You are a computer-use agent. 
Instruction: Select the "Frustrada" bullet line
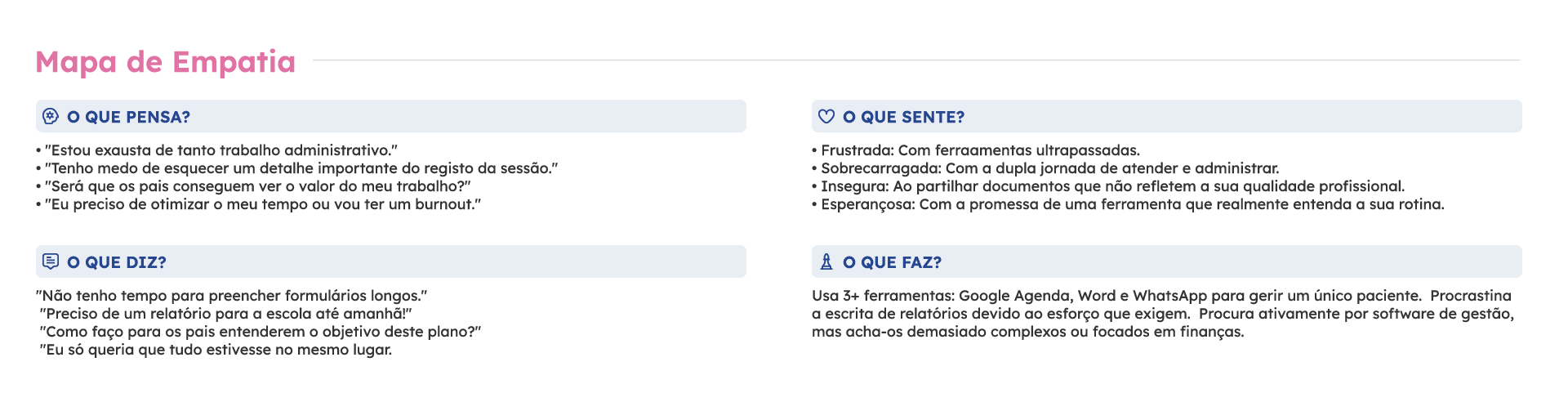(980, 150)
